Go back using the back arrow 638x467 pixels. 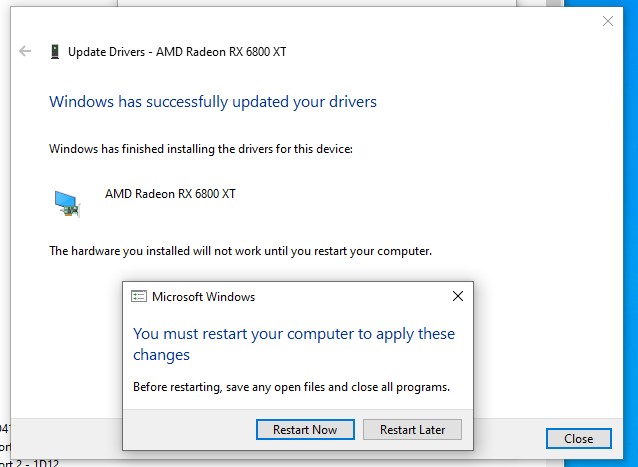(x=25, y=51)
